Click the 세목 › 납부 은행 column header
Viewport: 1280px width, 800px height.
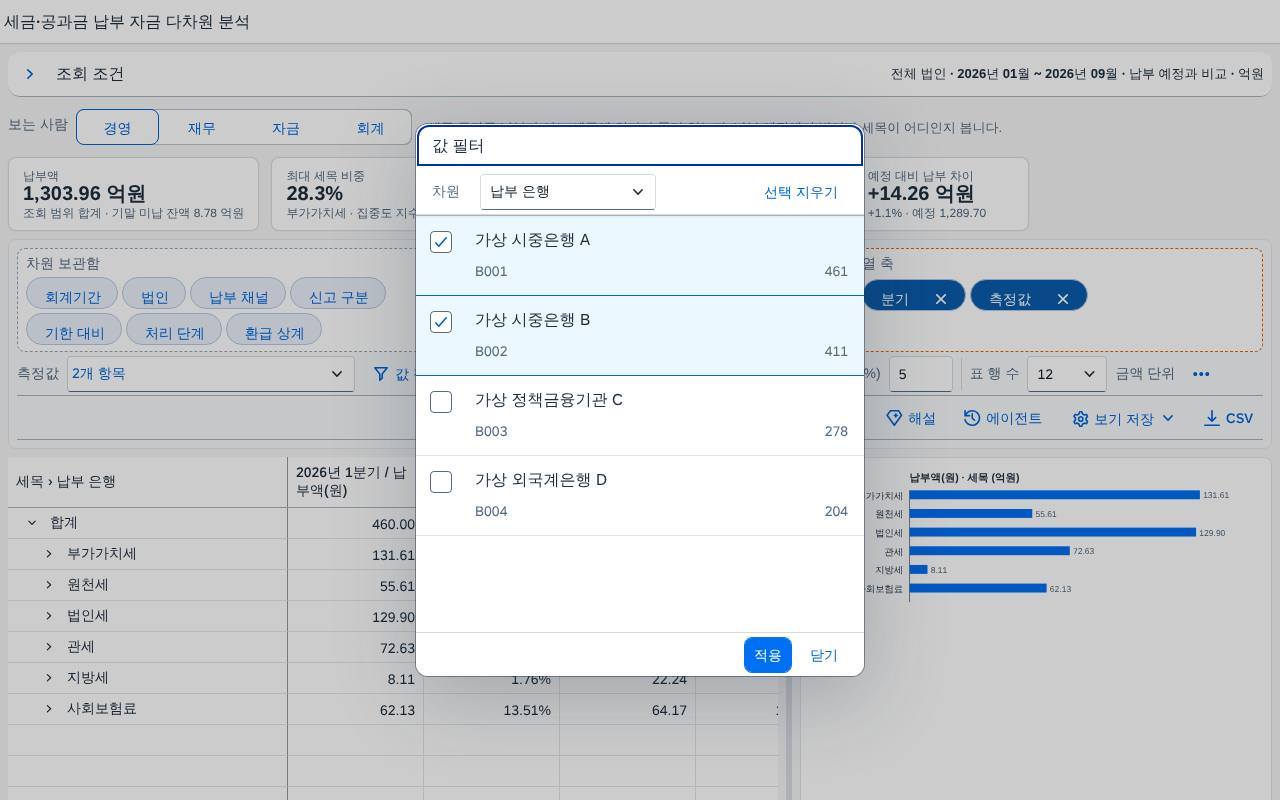(x=148, y=482)
